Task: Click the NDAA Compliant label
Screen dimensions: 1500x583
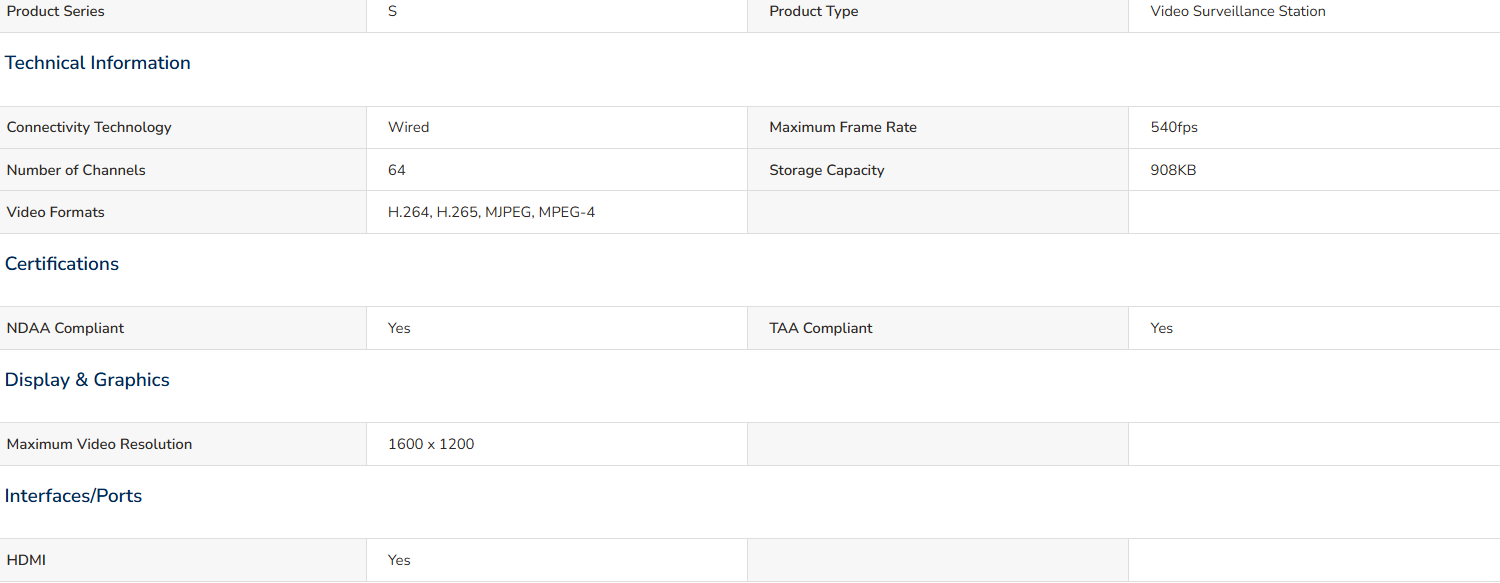Action: click(66, 328)
